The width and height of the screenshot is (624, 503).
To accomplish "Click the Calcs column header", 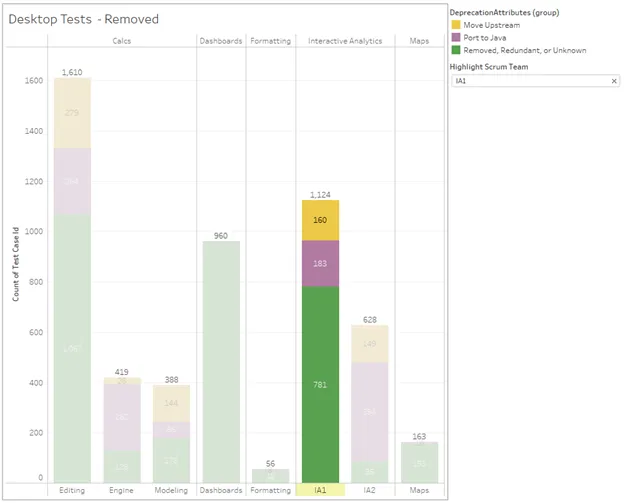I will (x=121, y=41).
